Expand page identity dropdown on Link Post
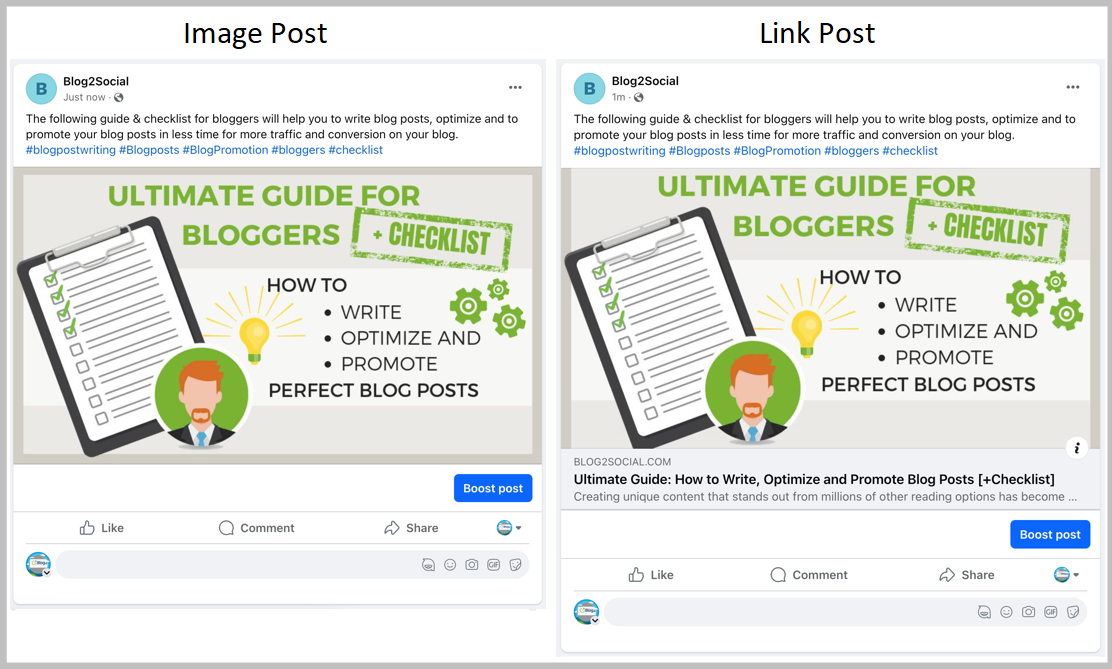Viewport: 1112px width, 669px height. tap(1067, 575)
